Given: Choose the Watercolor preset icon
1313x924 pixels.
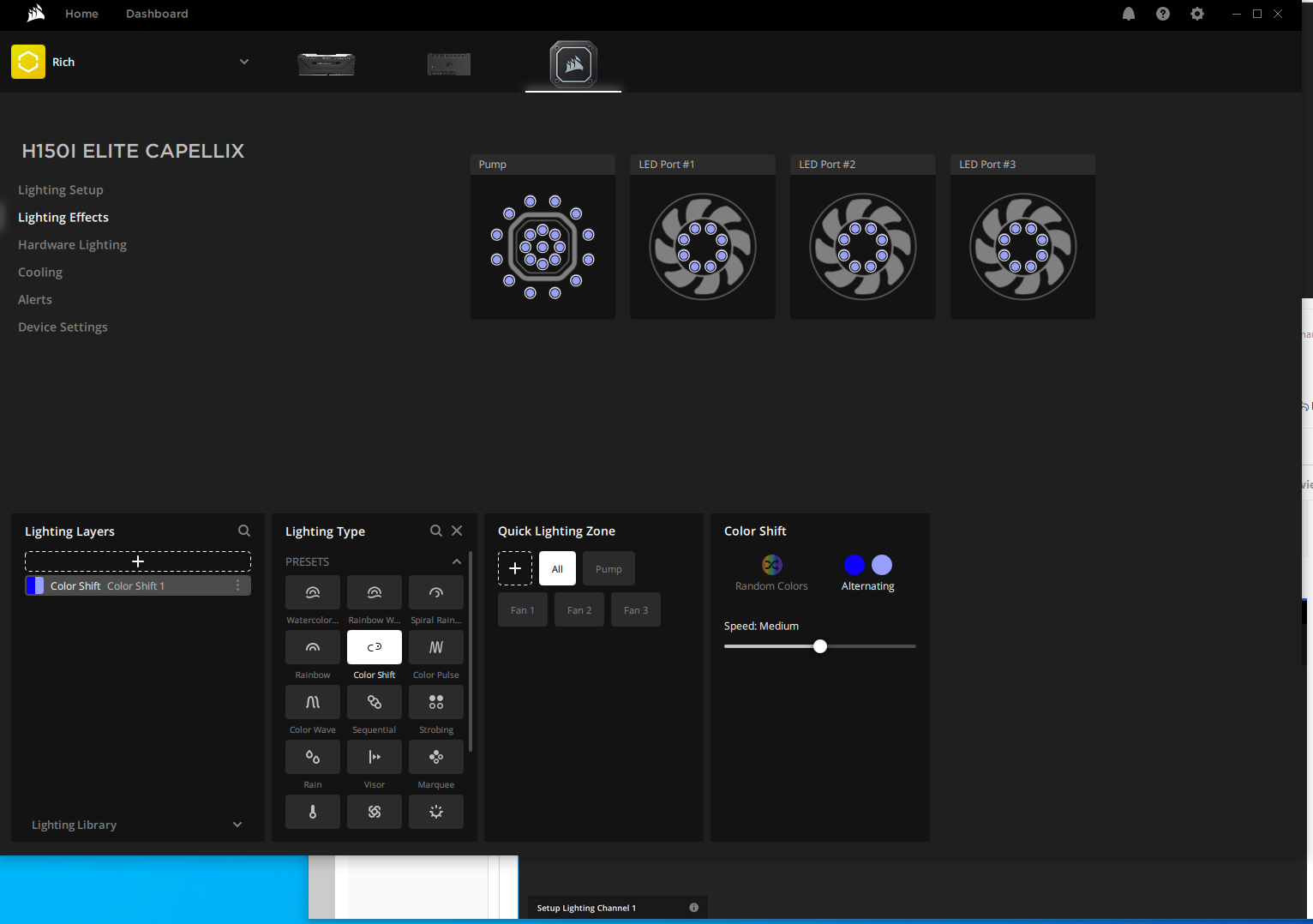Looking at the screenshot, I should pos(313,592).
